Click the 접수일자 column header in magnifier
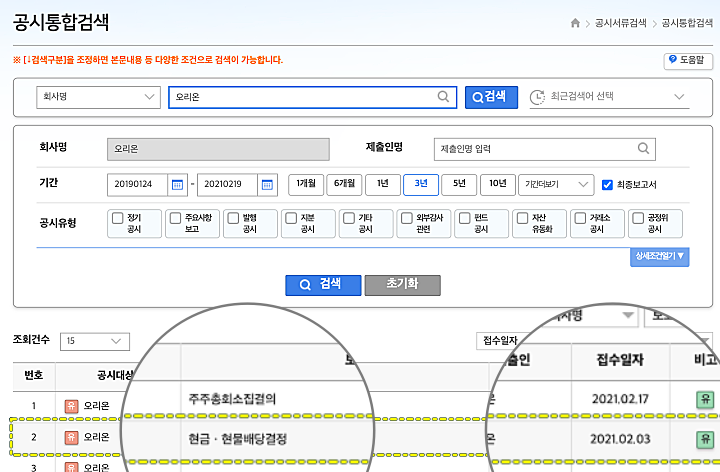The image size is (720, 472). pyautogui.click(x=620, y=360)
